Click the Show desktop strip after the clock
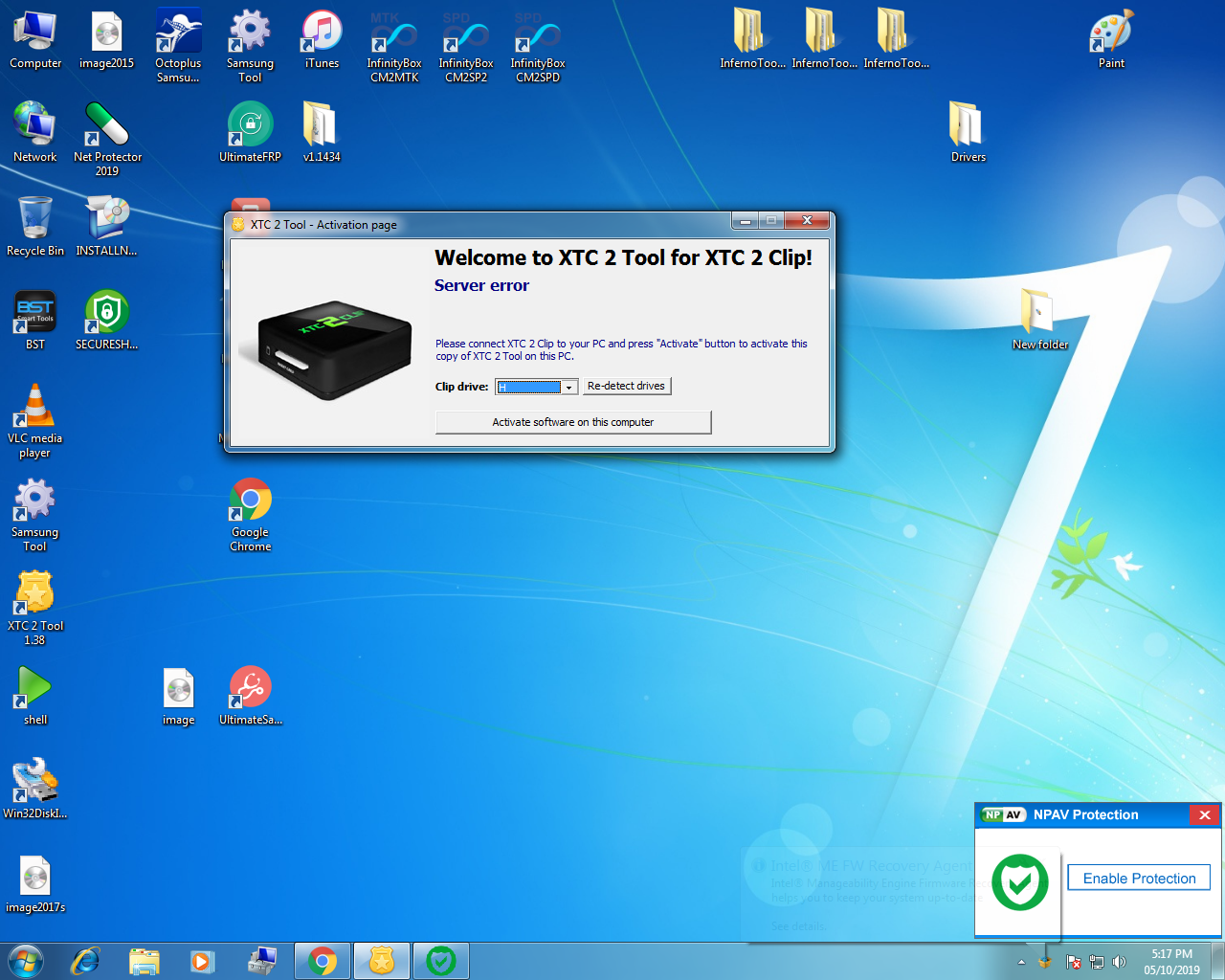 point(1217,961)
